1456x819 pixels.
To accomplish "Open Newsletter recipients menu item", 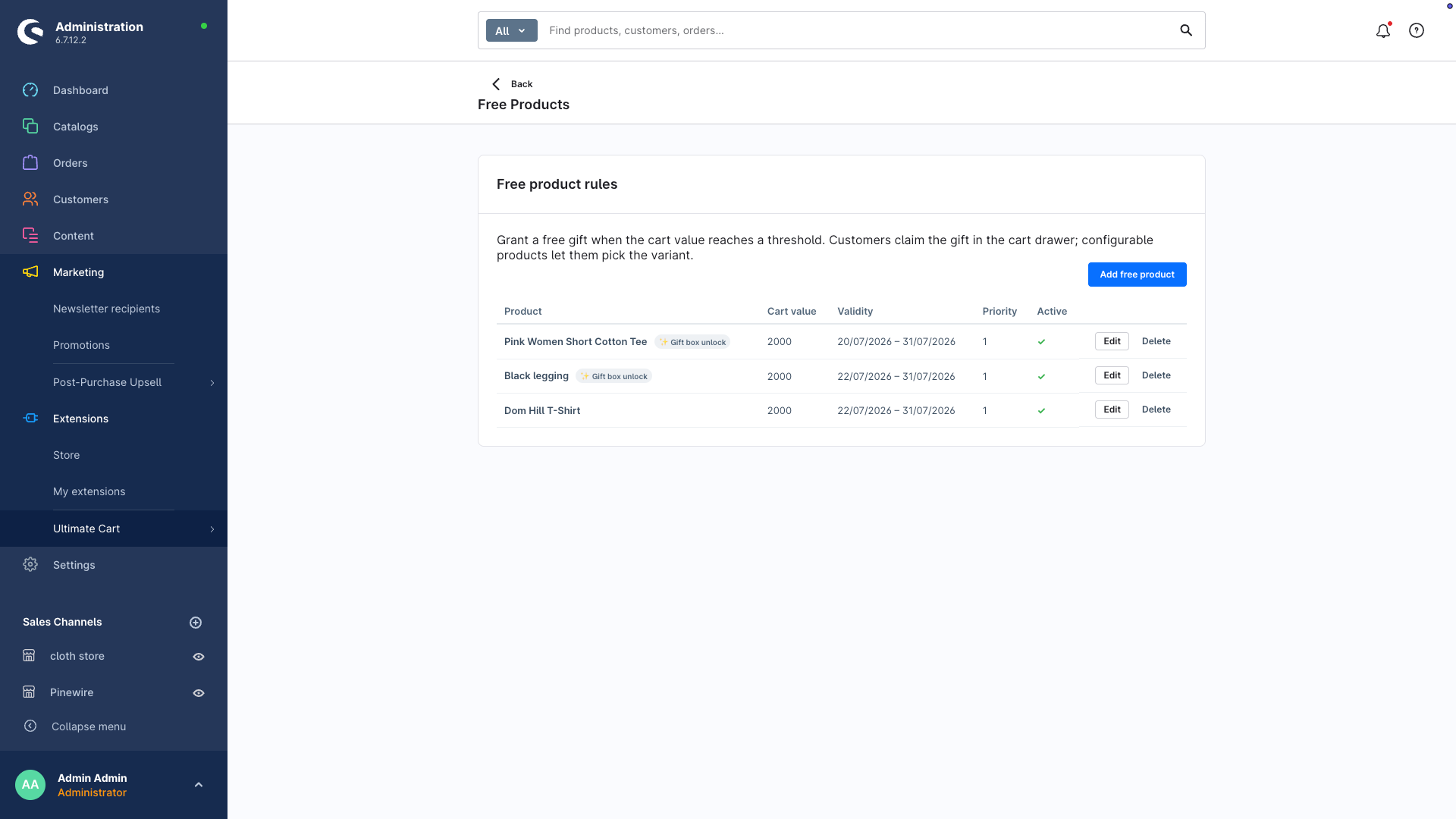I will (x=106, y=309).
